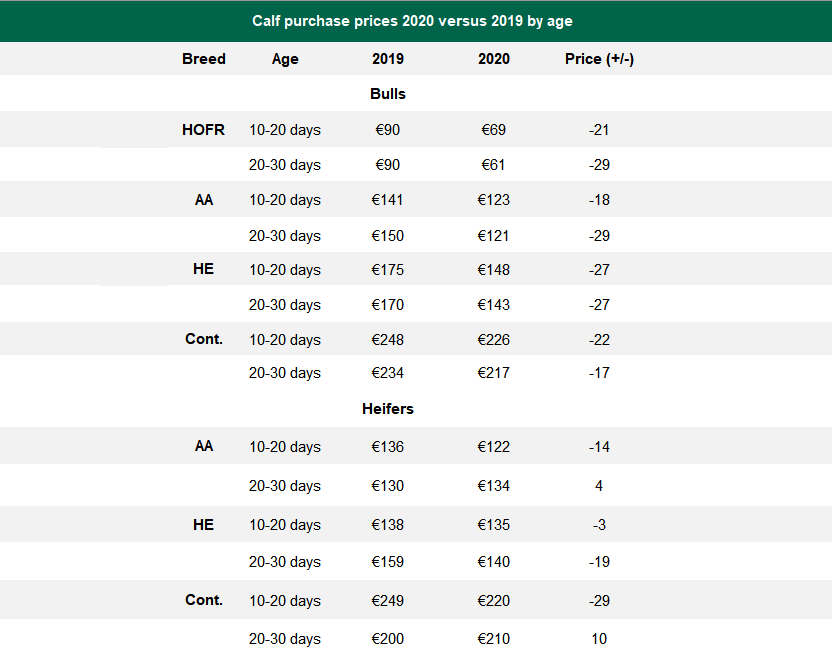
Task: Select the €134 heifer price cell
Action: tap(494, 486)
